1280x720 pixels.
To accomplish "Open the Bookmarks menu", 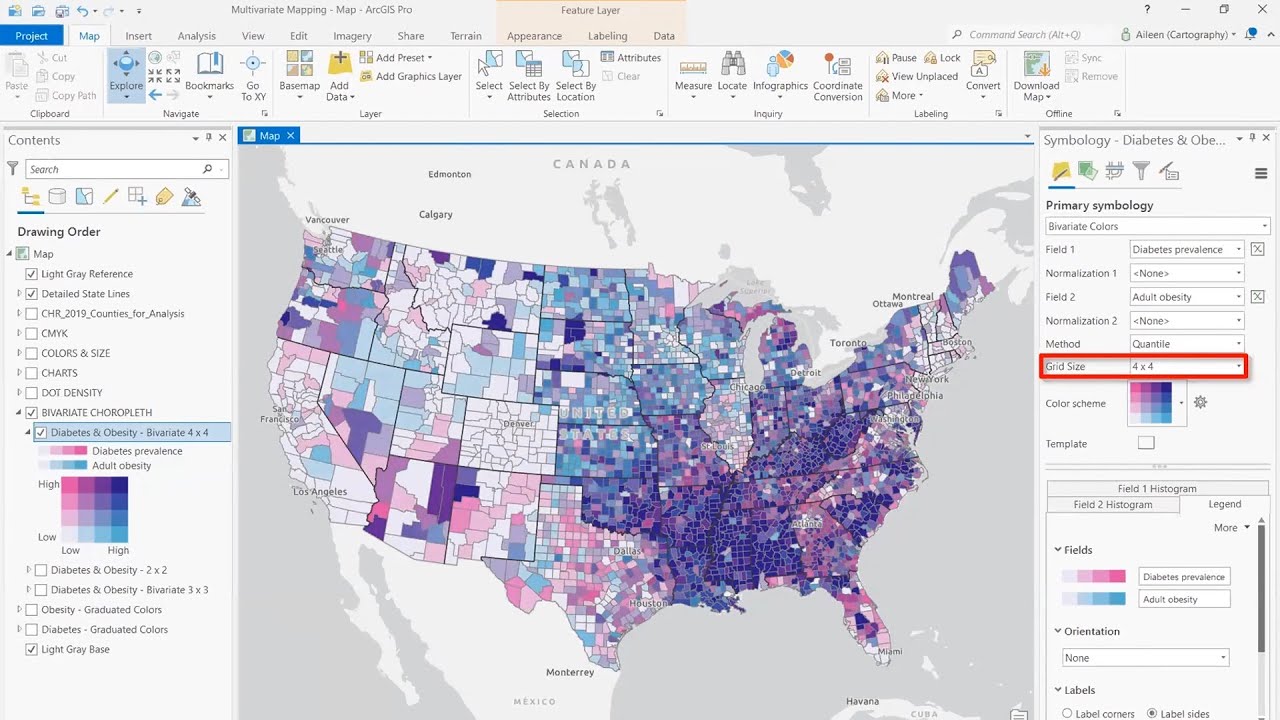I will coord(209,75).
